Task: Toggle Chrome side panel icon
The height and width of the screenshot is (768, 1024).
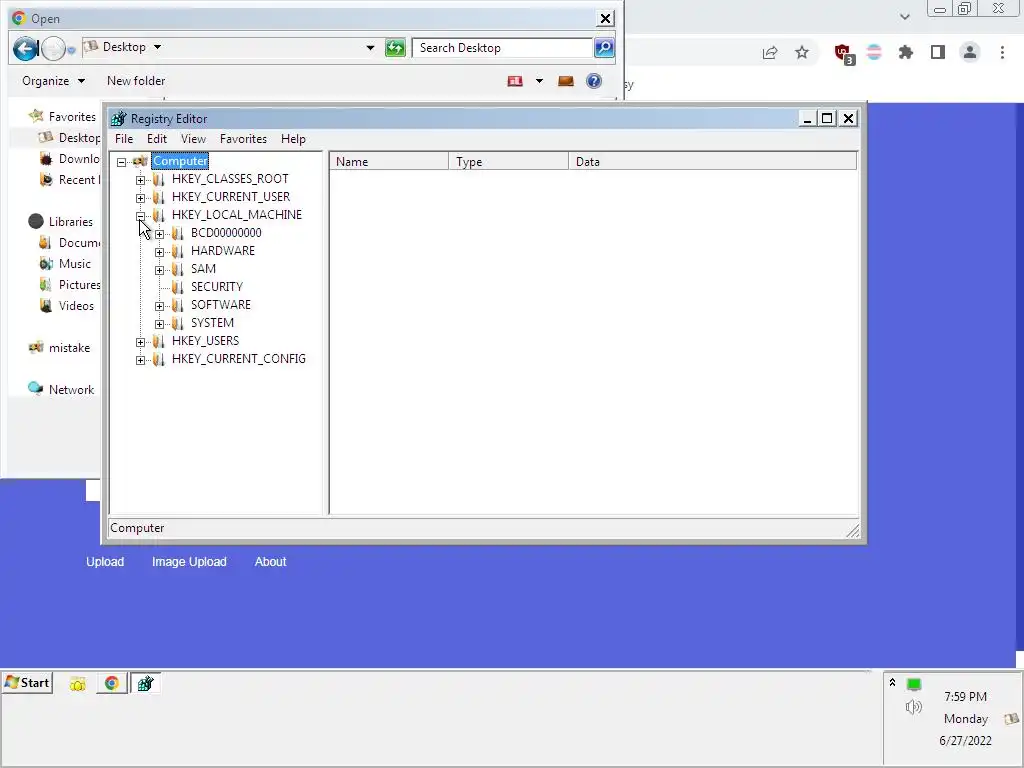Action: click(x=938, y=52)
